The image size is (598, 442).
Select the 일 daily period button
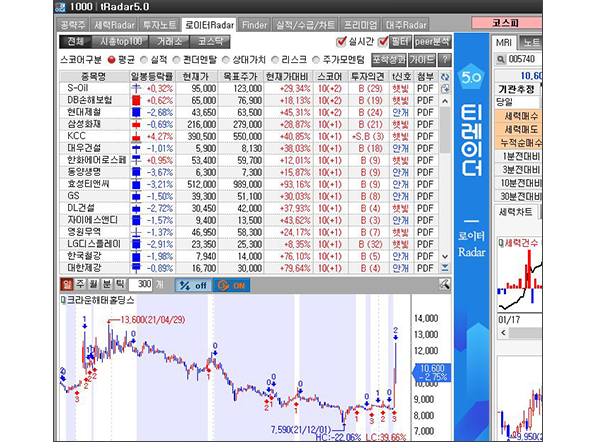click(x=67, y=284)
